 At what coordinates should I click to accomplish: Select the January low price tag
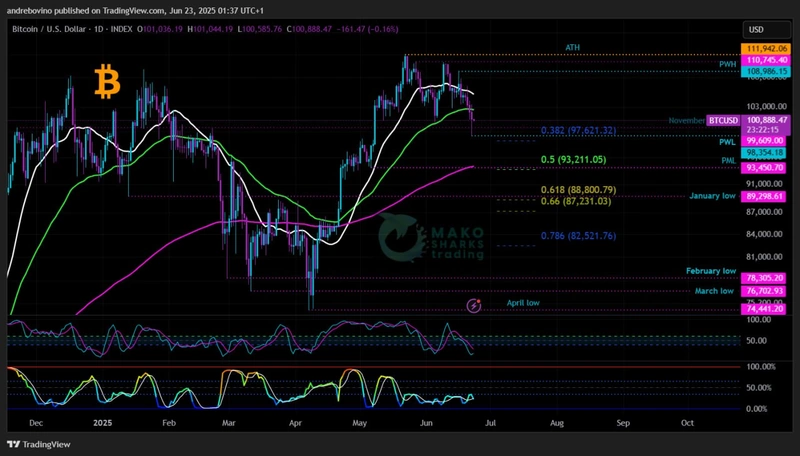coord(765,198)
